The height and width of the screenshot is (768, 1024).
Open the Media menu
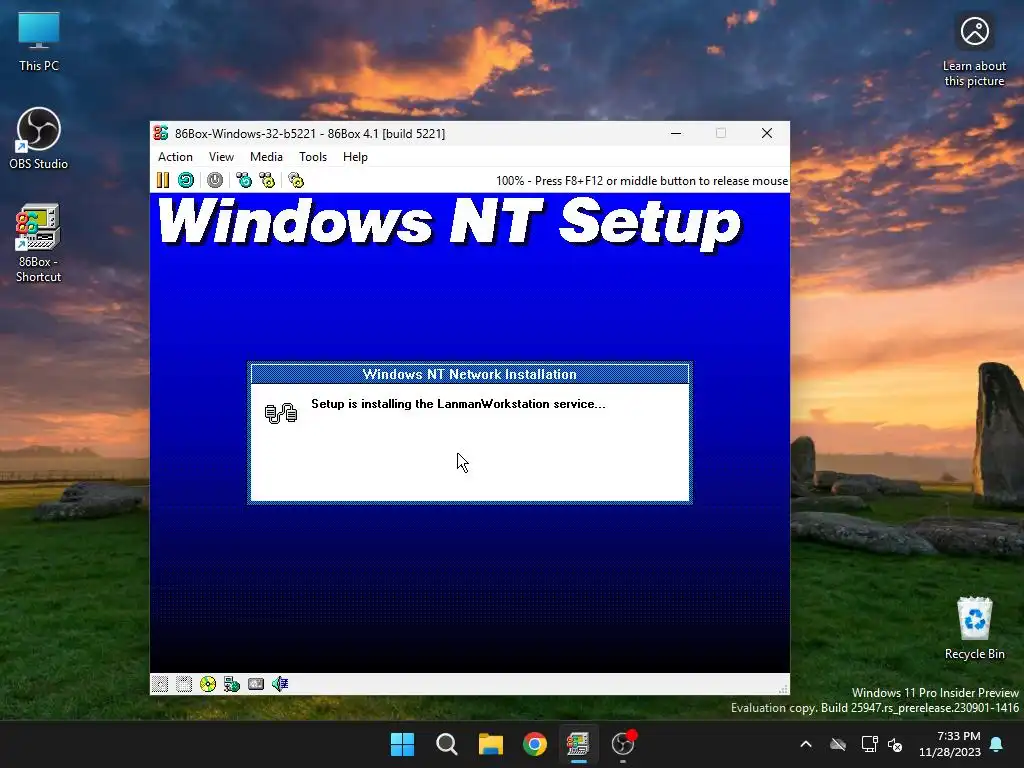click(266, 157)
